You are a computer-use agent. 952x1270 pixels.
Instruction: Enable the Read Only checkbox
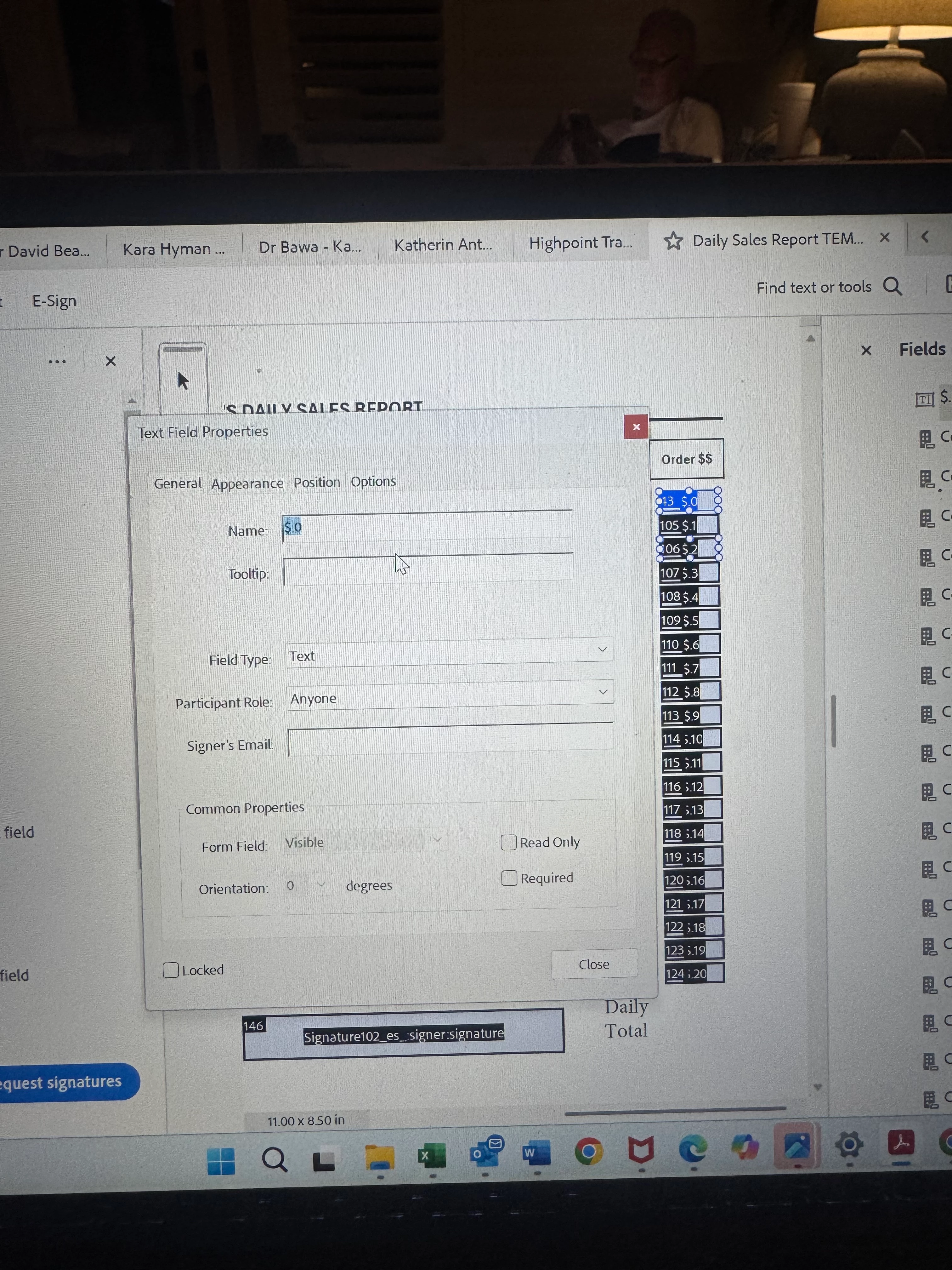click(508, 842)
